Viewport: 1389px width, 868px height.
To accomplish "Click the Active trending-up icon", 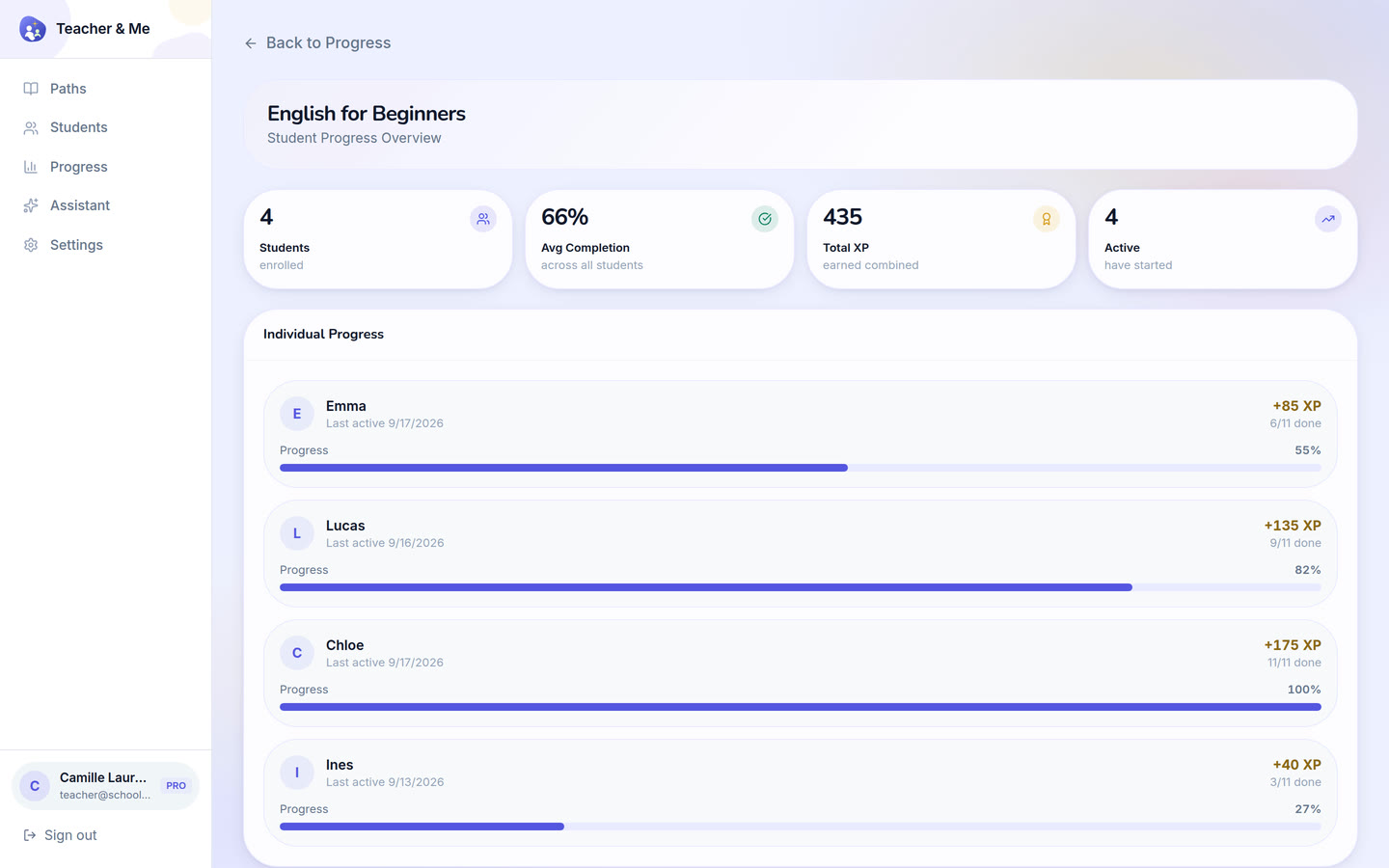I will [1328, 219].
